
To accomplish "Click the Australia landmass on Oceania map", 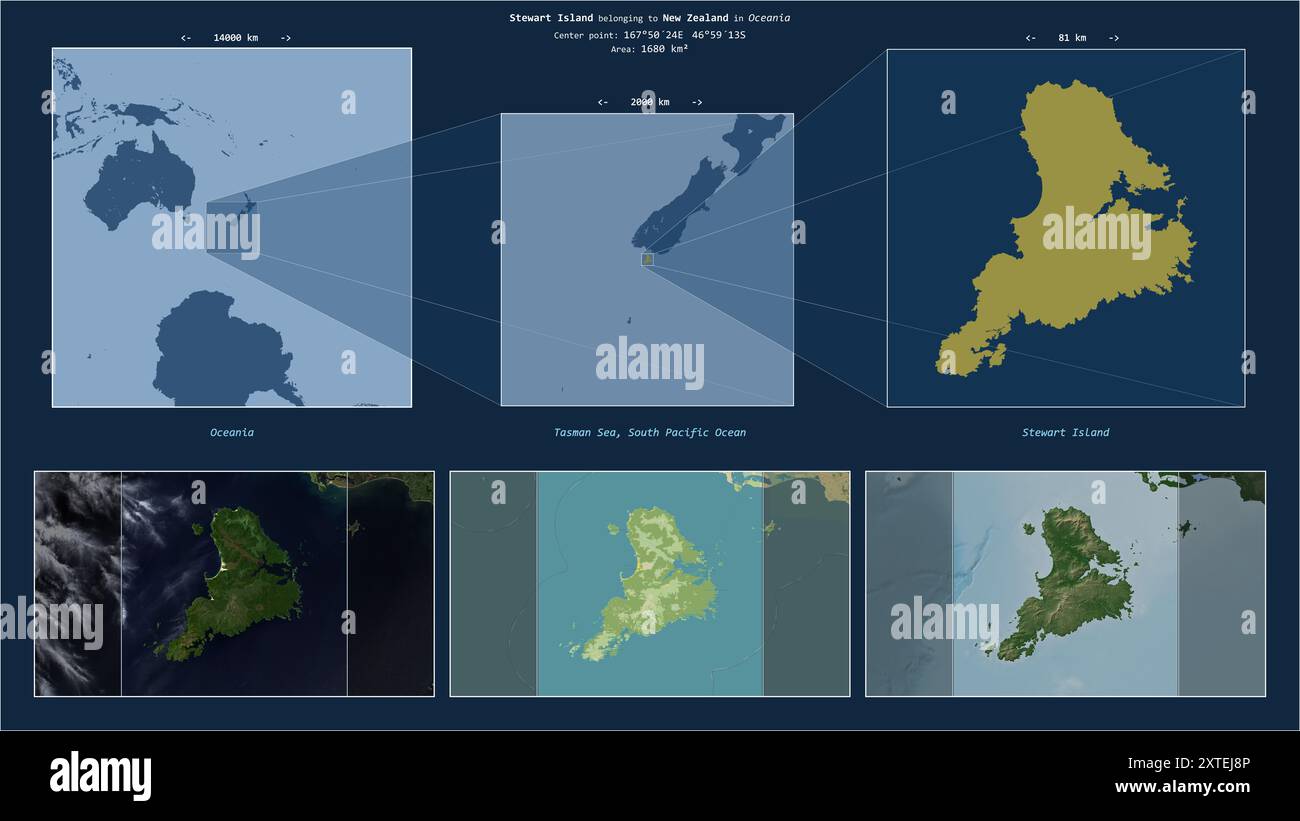I will point(139,185).
